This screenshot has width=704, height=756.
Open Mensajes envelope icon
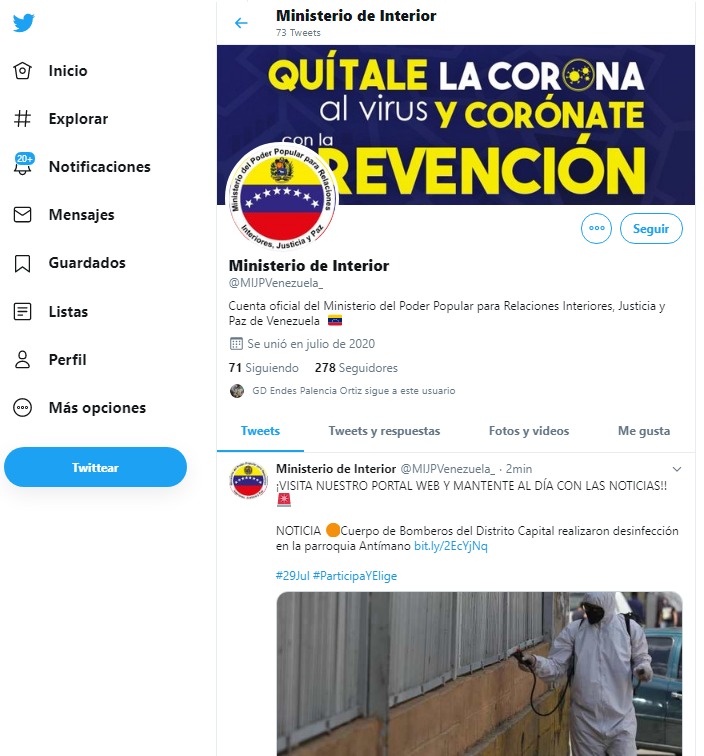pos(22,215)
